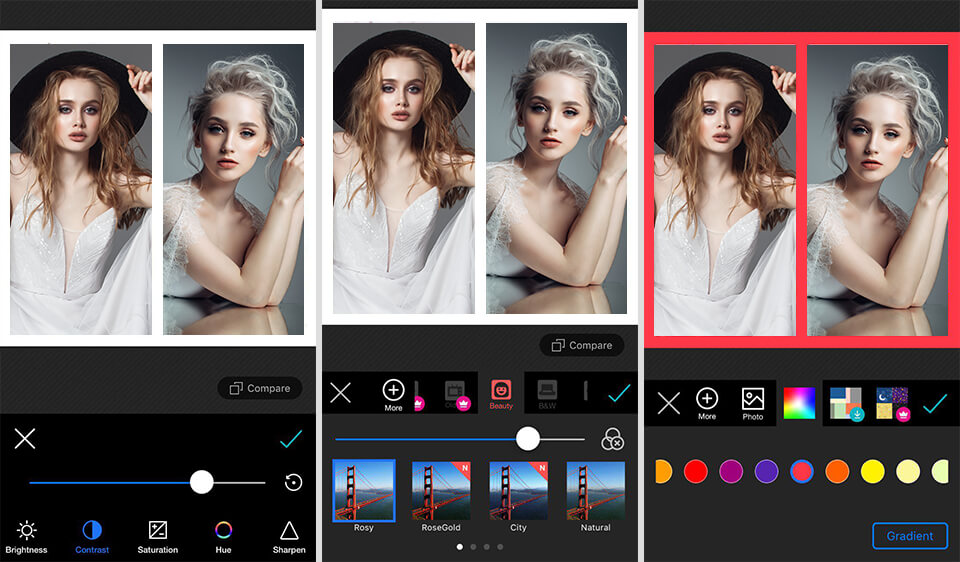960x562 pixels.
Task: Pick the half-visible pale green swatch
Action: point(940,471)
